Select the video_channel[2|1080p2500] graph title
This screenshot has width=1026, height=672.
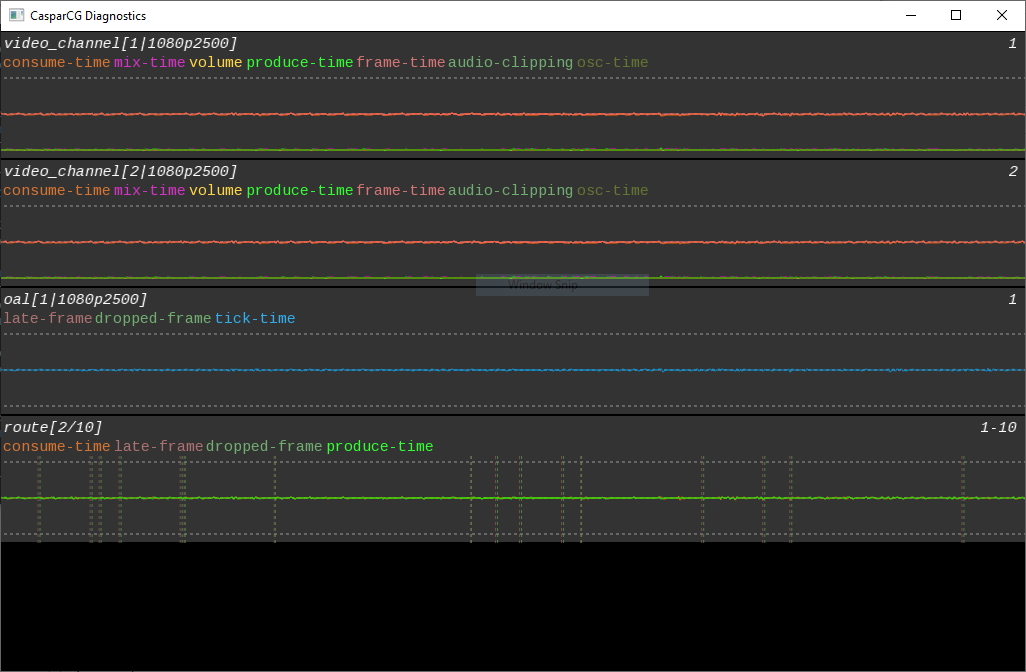coord(120,171)
